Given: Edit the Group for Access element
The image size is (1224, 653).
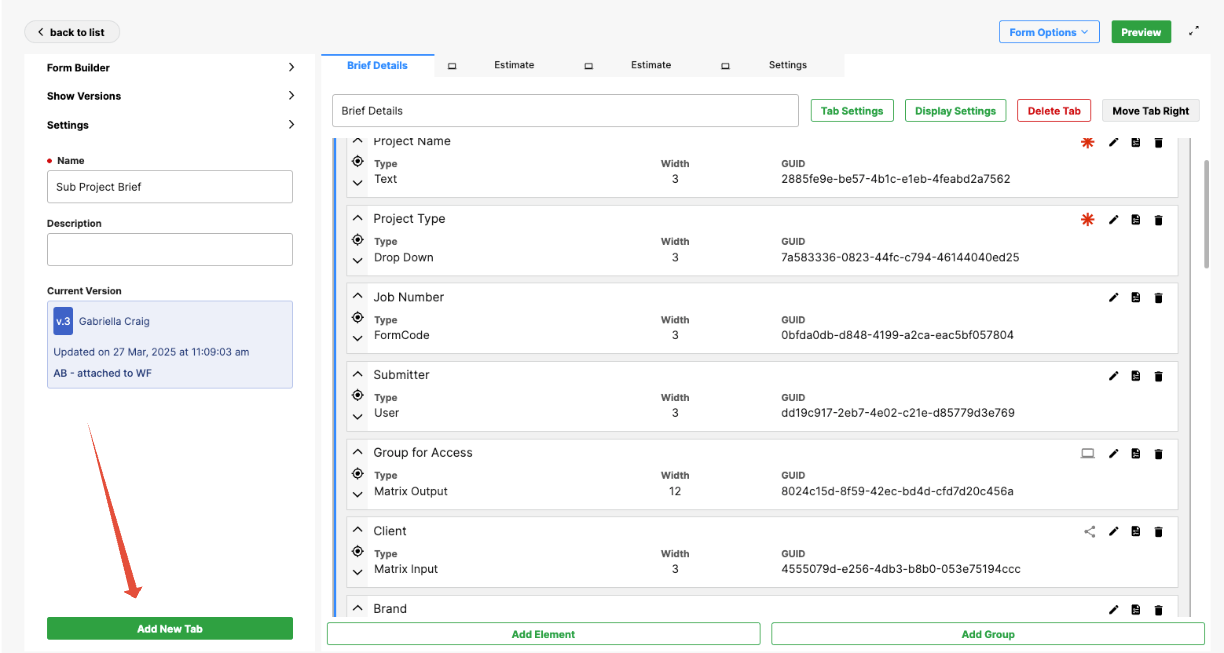Looking at the screenshot, I should [x=1113, y=454].
